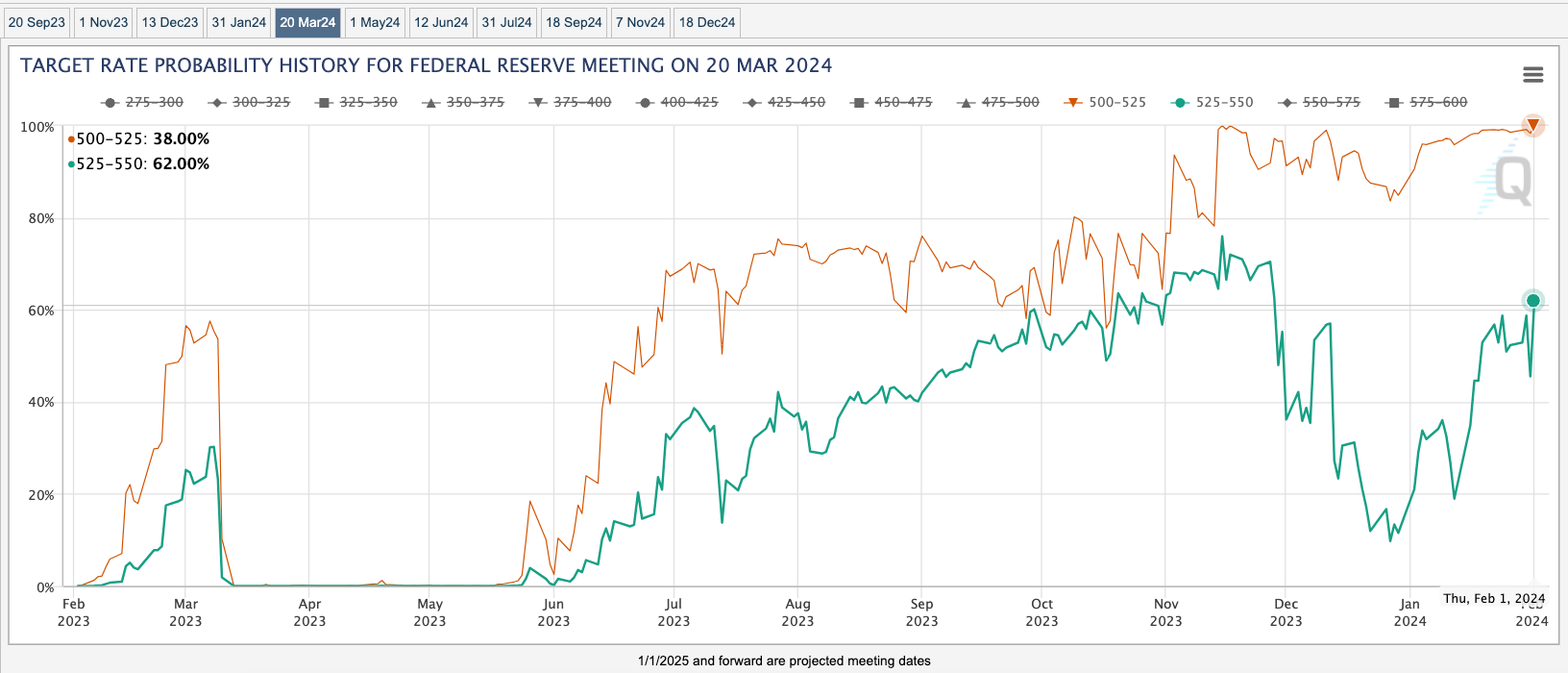This screenshot has width=1568, height=673.
Task: Hide the orange 500-525 series legend item
Action: pos(1106,102)
